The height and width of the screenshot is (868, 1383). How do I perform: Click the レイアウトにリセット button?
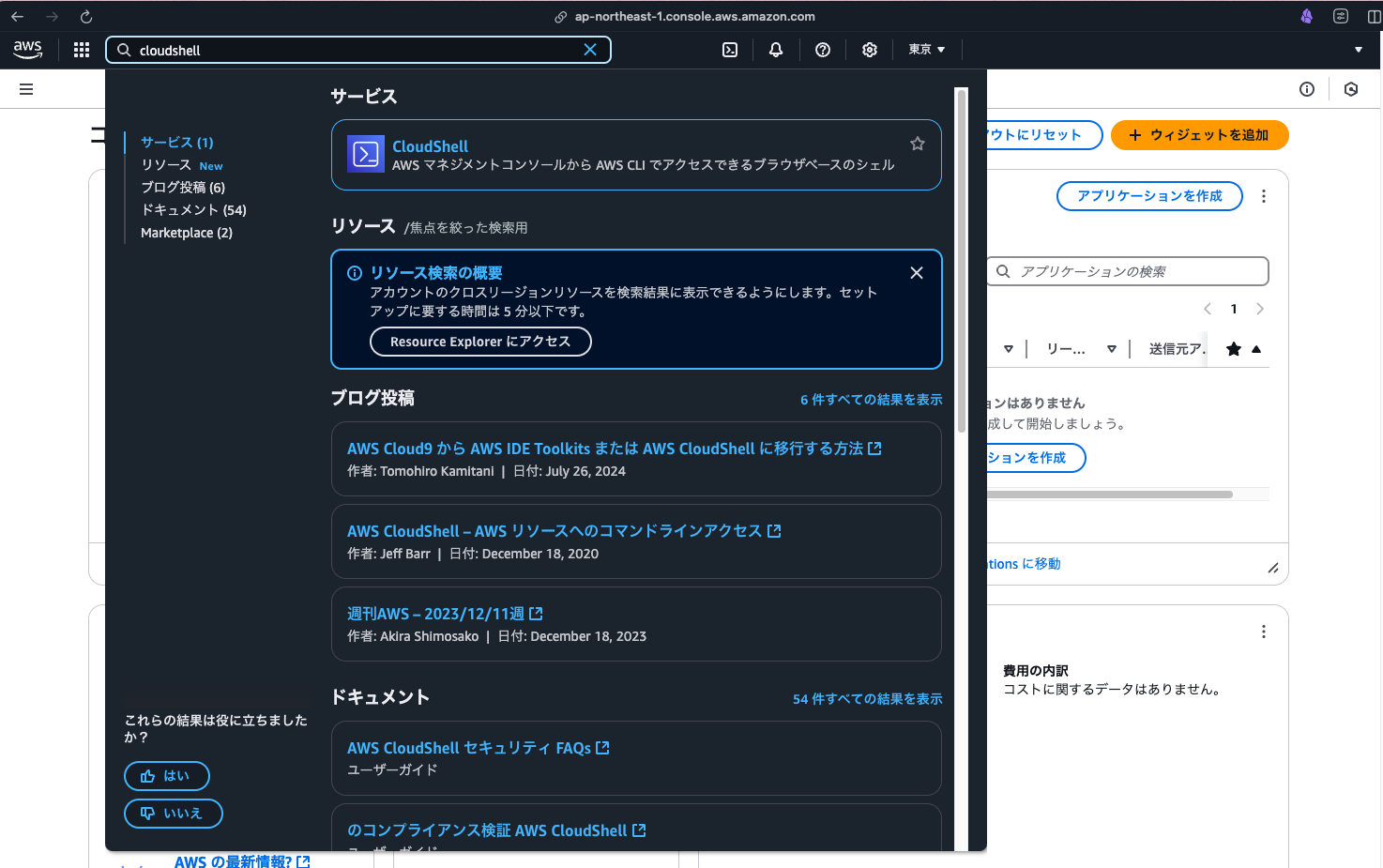click(1043, 135)
